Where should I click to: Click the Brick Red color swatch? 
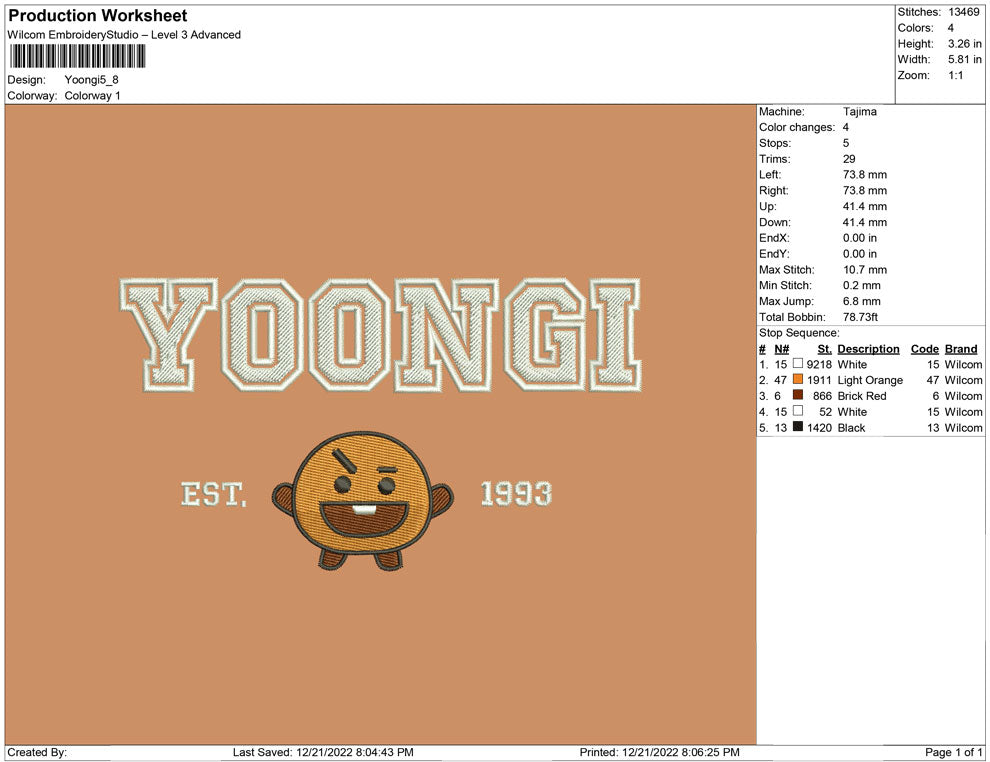pyautogui.click(x=798, y=395)
